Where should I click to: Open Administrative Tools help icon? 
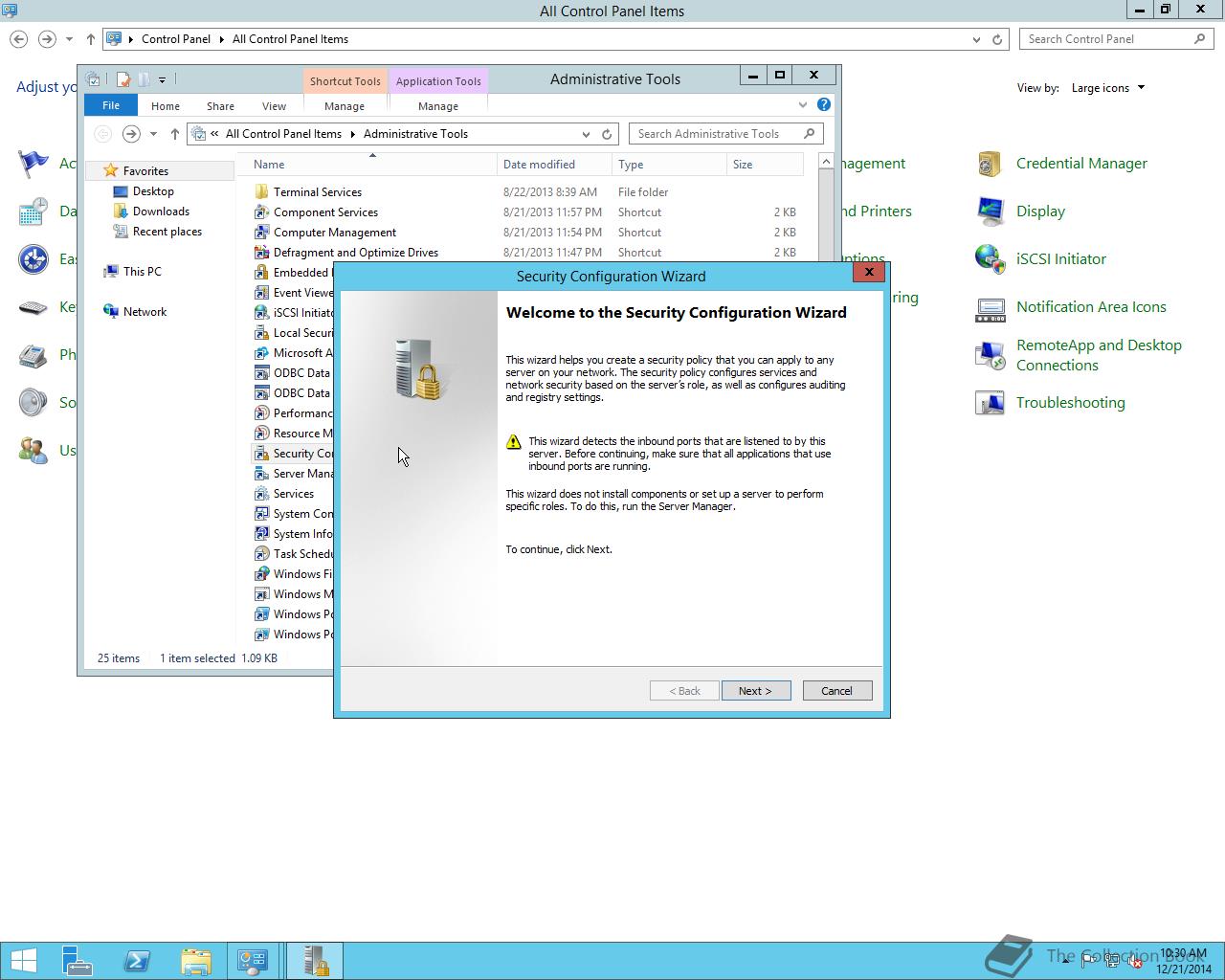point(824,104)
